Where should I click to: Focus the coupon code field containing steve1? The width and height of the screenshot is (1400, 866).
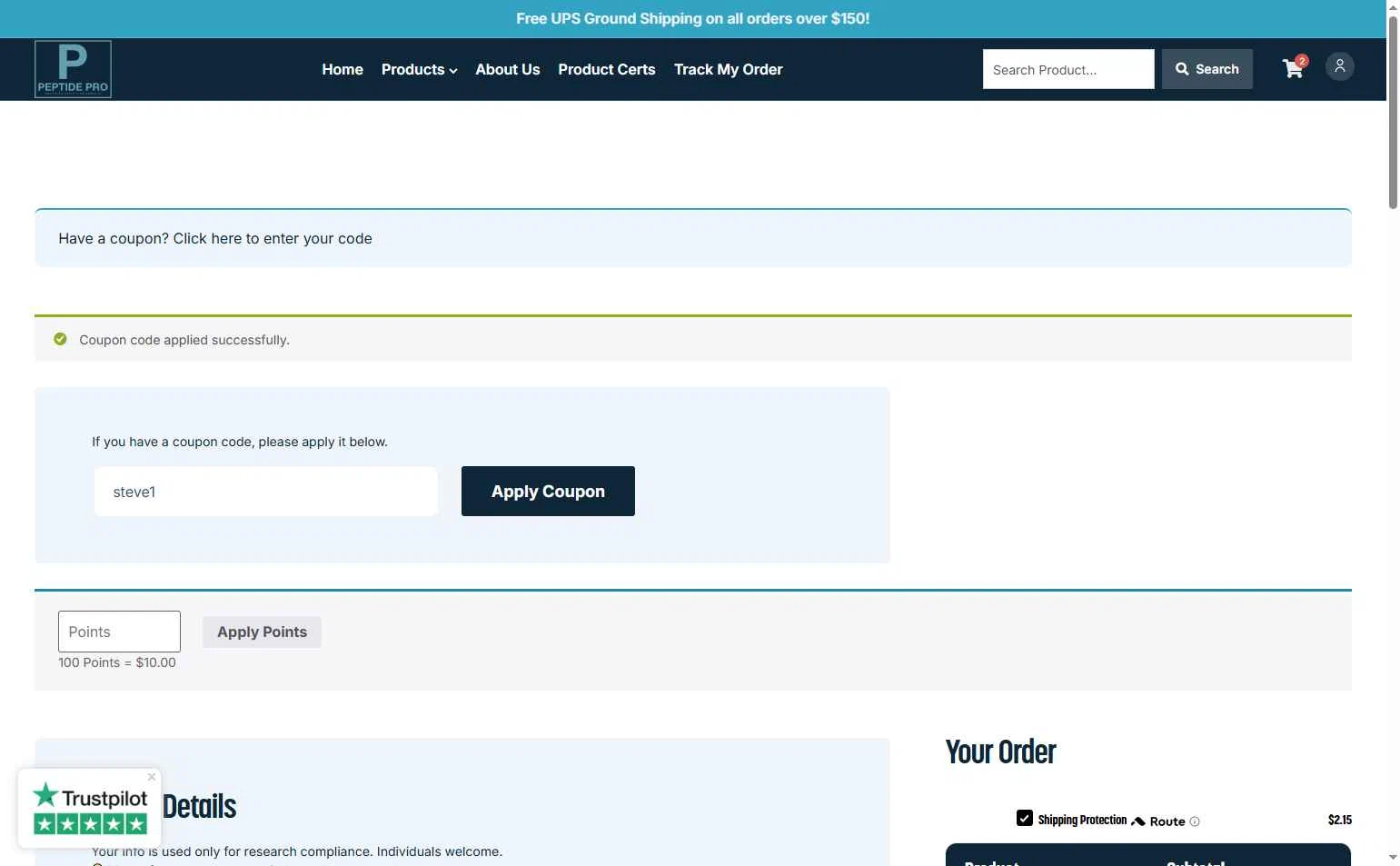click(x=266, y=492)
